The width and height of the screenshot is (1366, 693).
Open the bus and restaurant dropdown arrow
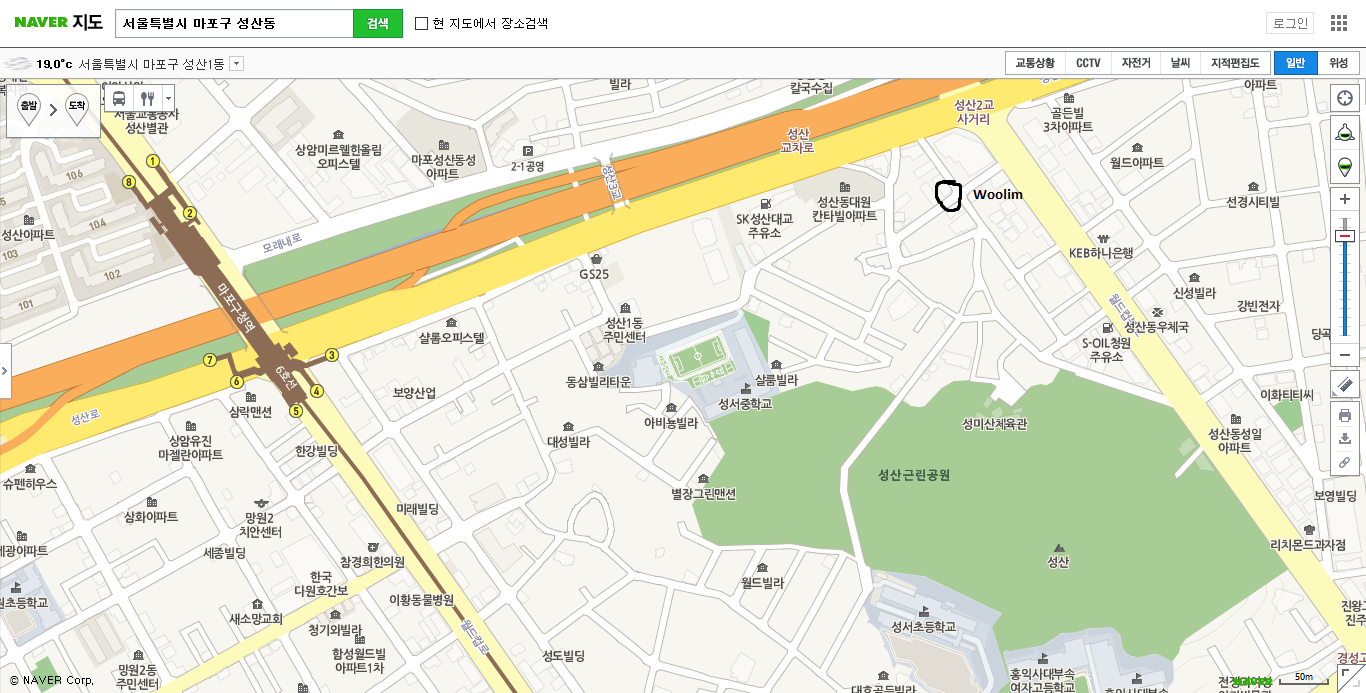(x=168, y=99)
